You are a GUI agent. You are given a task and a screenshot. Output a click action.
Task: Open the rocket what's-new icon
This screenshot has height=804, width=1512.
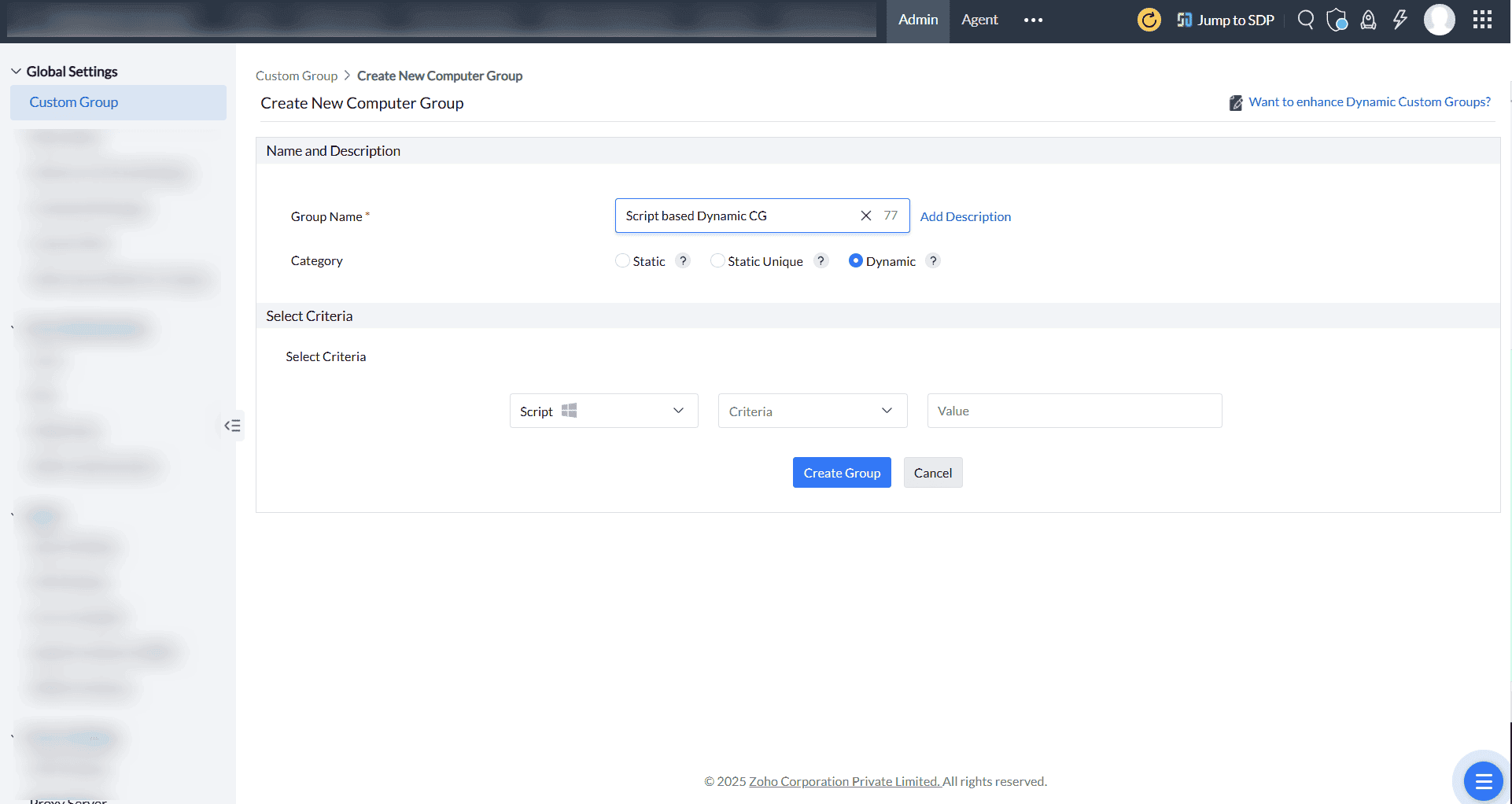pos(1368,20)
